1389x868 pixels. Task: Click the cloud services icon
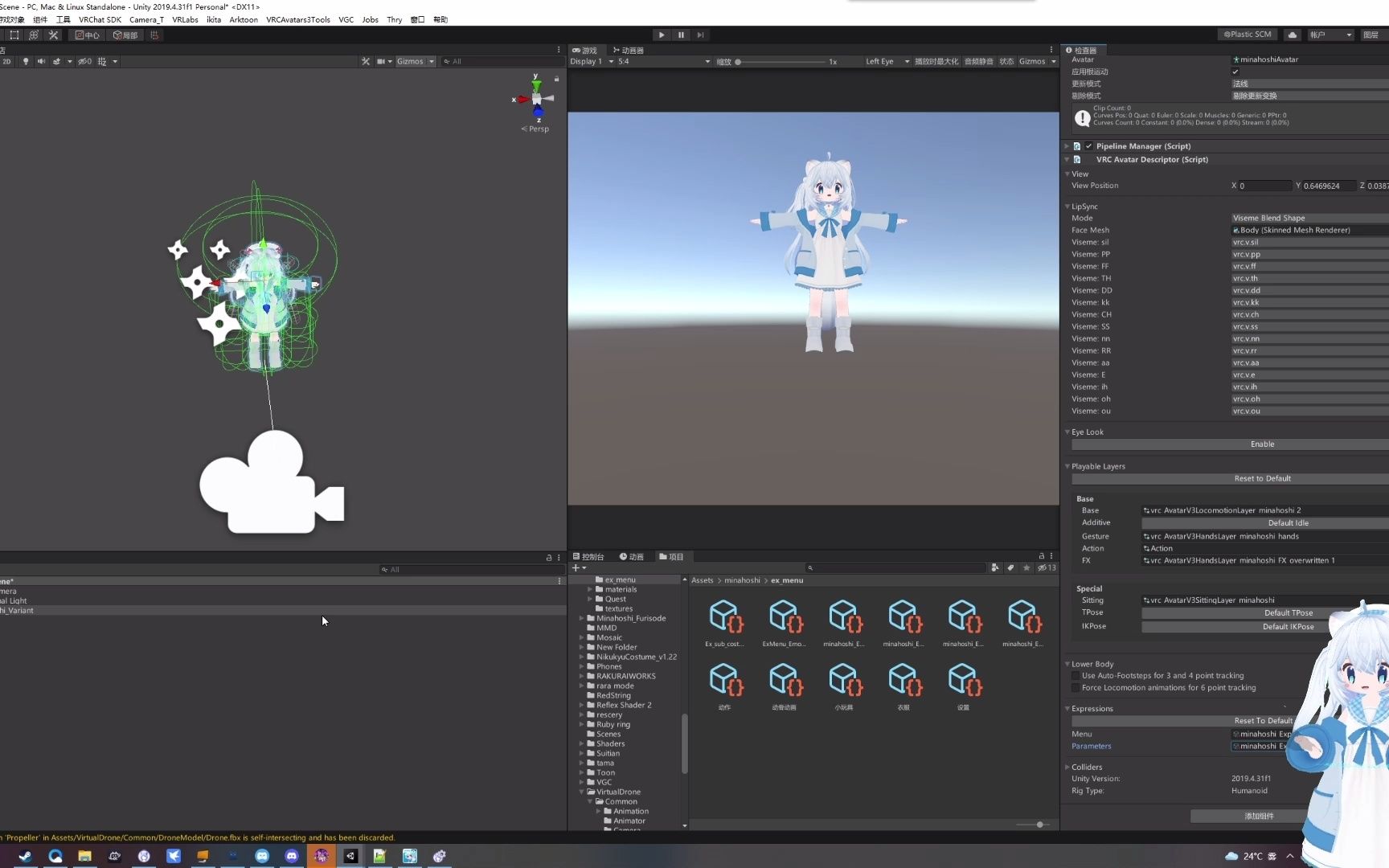pyautogui.click(x=1292, y=35)
